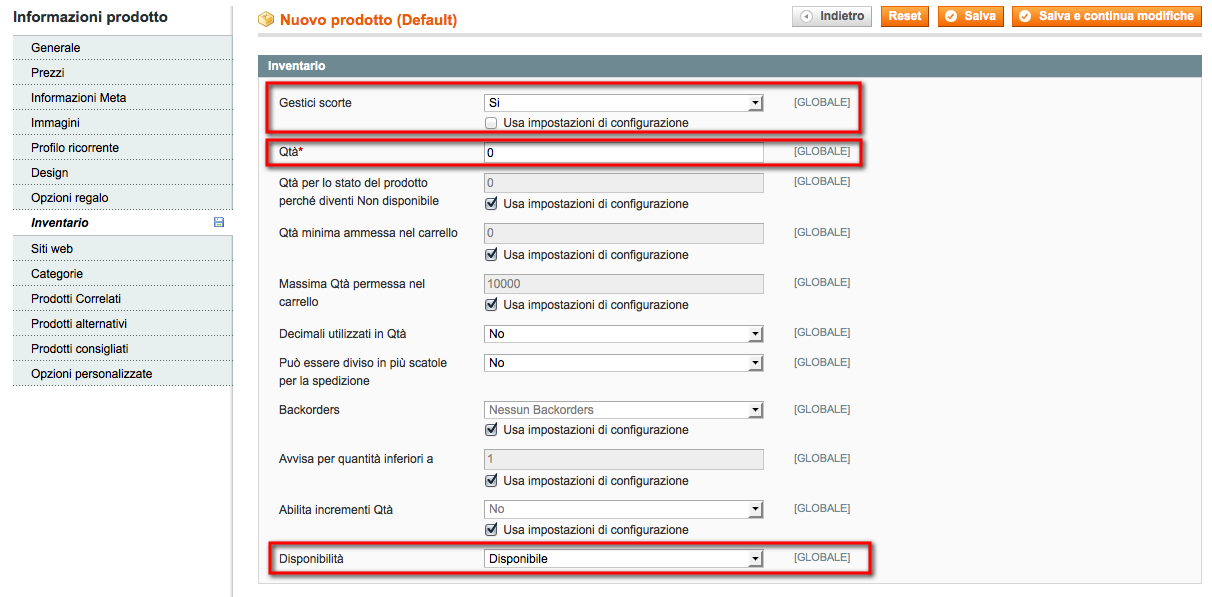The image size is (1212, 597).
Task: Click the Indietro back arrow button
Action: pyautogui.click(x=832, y=17)
